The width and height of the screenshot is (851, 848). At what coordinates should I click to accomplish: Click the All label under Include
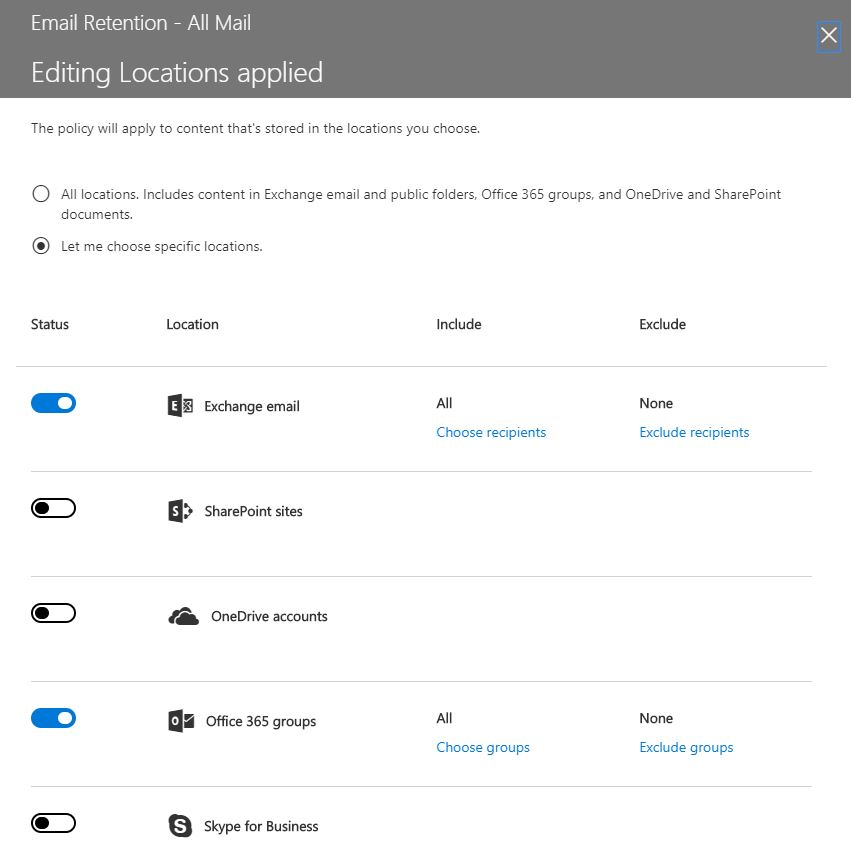(443, 403)
